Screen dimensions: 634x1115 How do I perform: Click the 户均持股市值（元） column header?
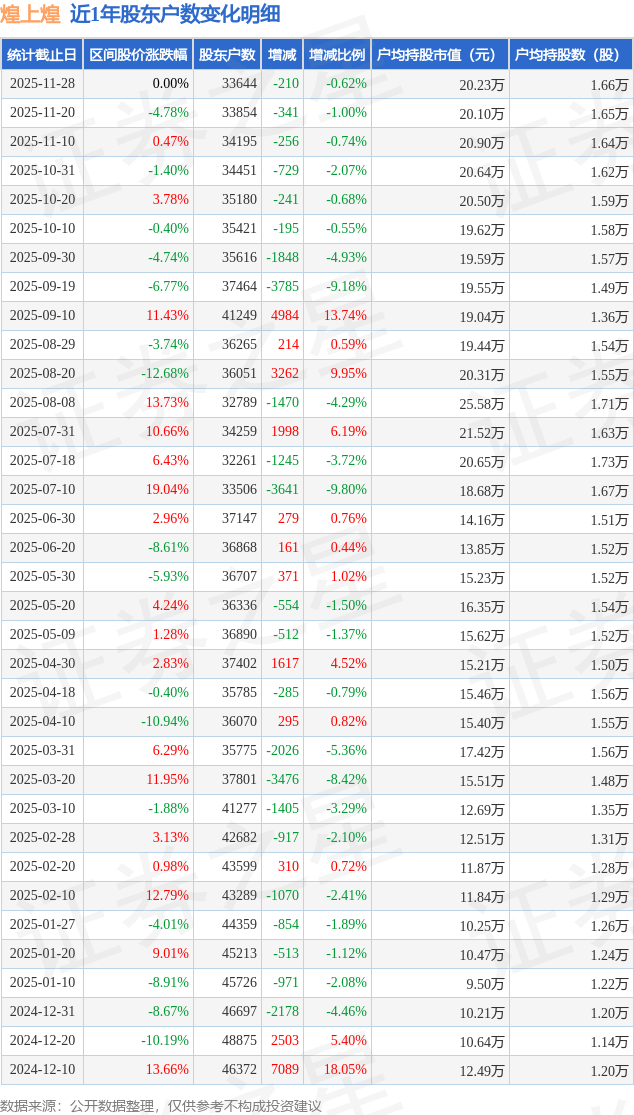click(440, 55)
